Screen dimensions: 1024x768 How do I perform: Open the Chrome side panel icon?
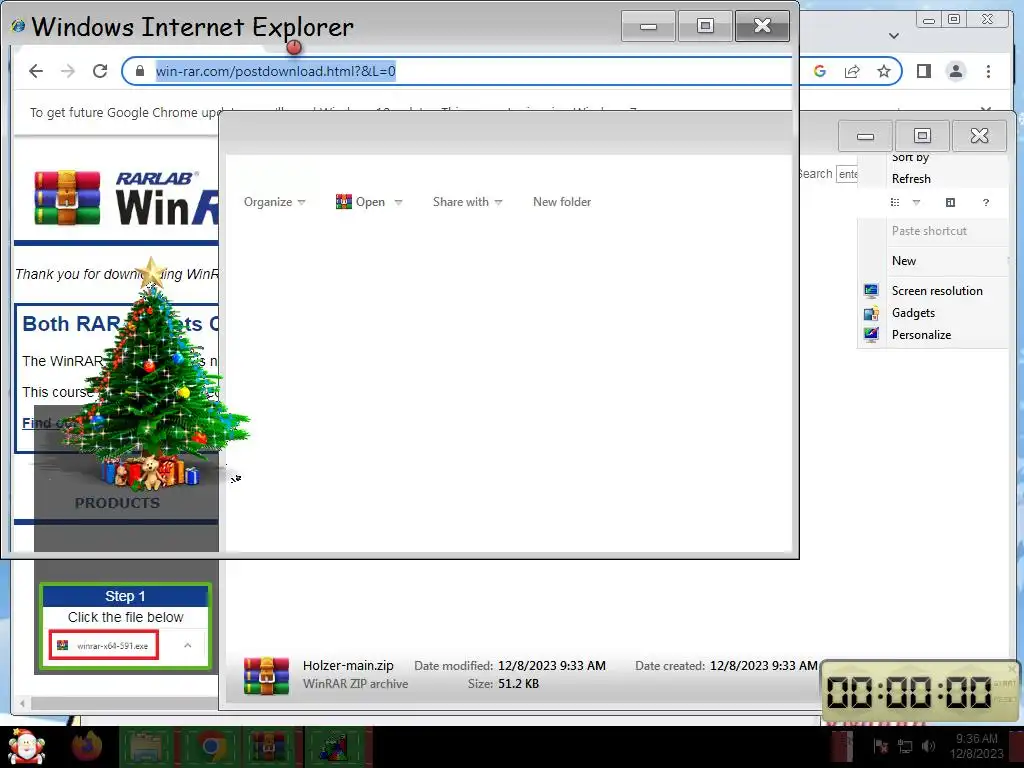[923, 71]
